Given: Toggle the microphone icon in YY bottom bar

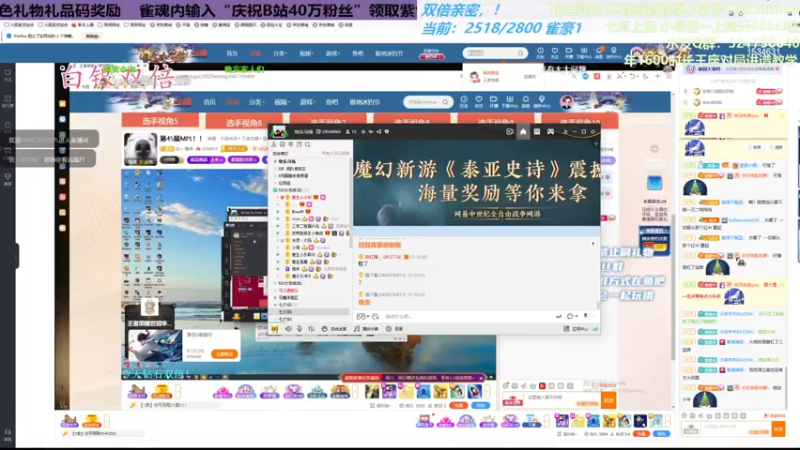Looking at the screenshot, I should click(299, 329).
